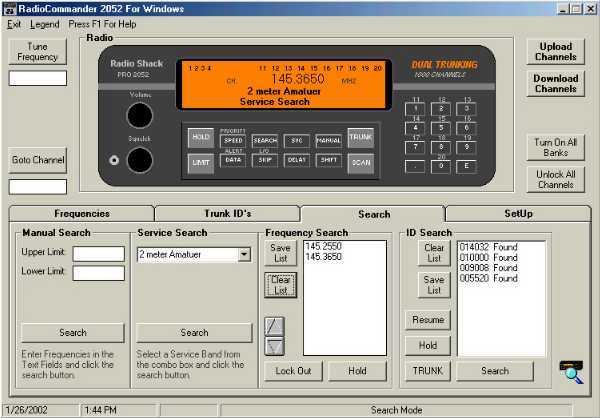Save the Frequency Search list
The height and width of the screenshot is (418, 600).
click(280, 253)
